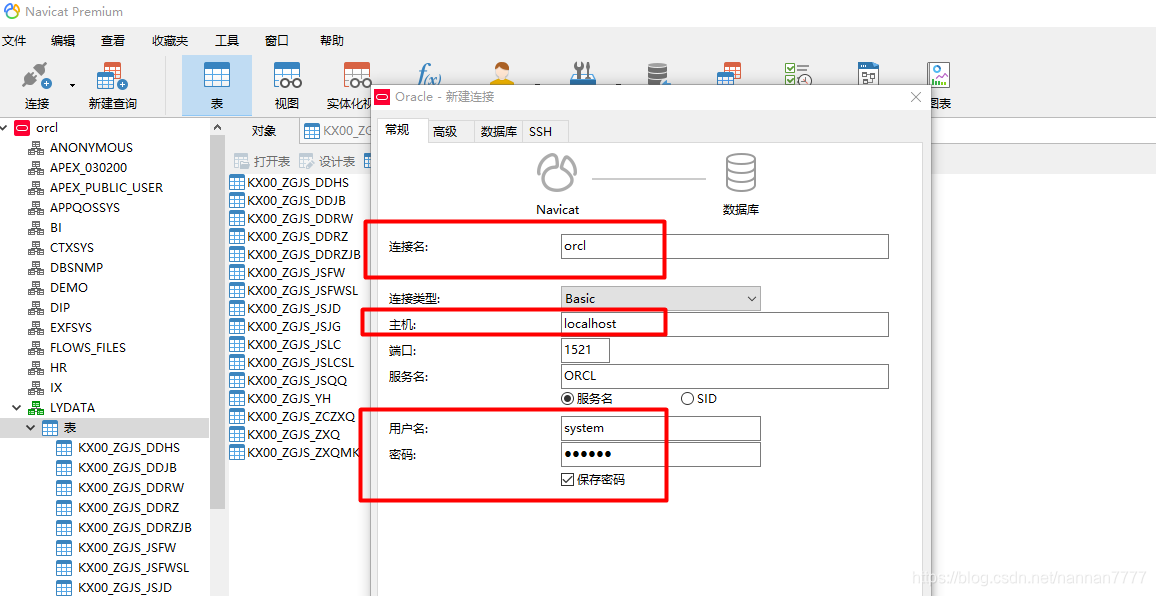Click the 图表 chart toolbar icon
Viewport: 1156px width, 596px height.
(x=939, y=74)
